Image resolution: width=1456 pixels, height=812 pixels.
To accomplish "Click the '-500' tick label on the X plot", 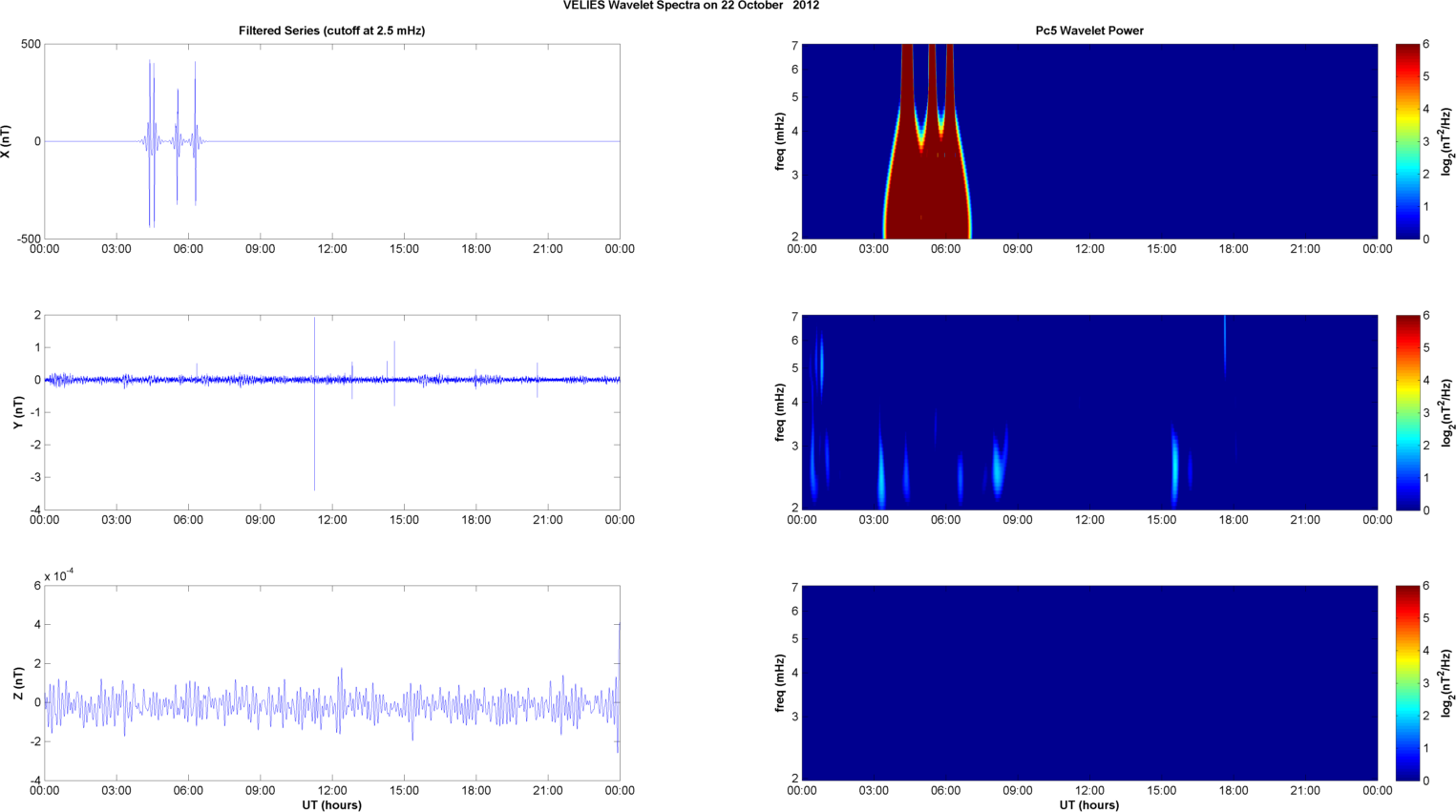I will click(x=28, y=239).
